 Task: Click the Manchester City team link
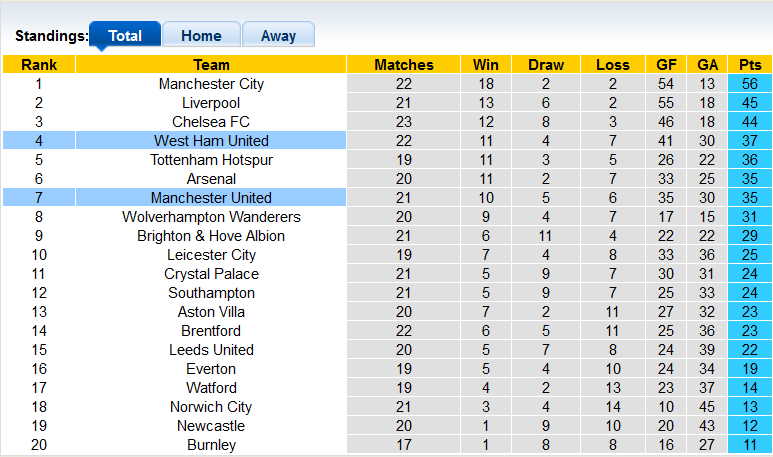[x=211, y=84]
